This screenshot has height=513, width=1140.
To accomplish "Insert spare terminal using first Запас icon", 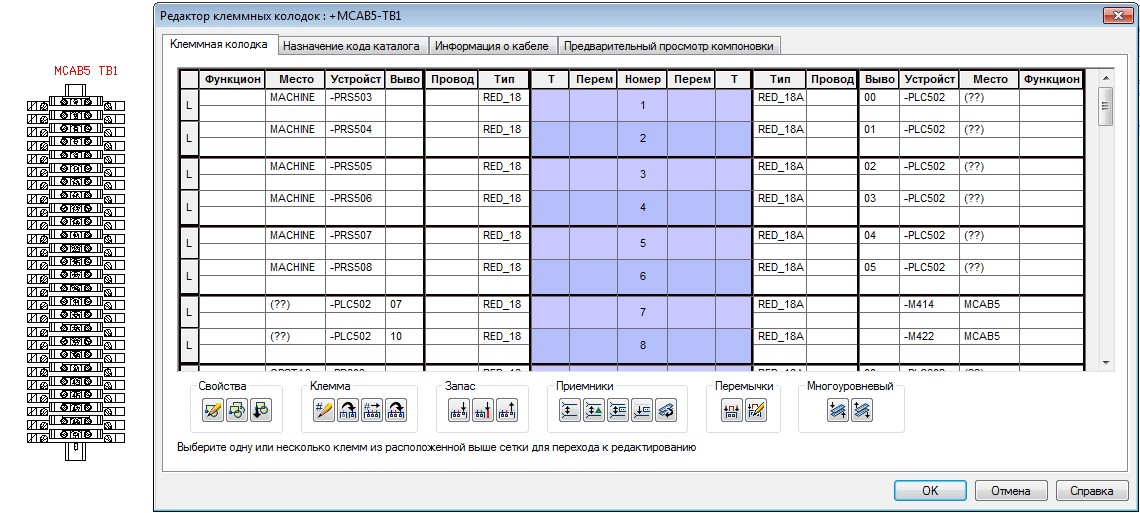I will pos(459,409).
